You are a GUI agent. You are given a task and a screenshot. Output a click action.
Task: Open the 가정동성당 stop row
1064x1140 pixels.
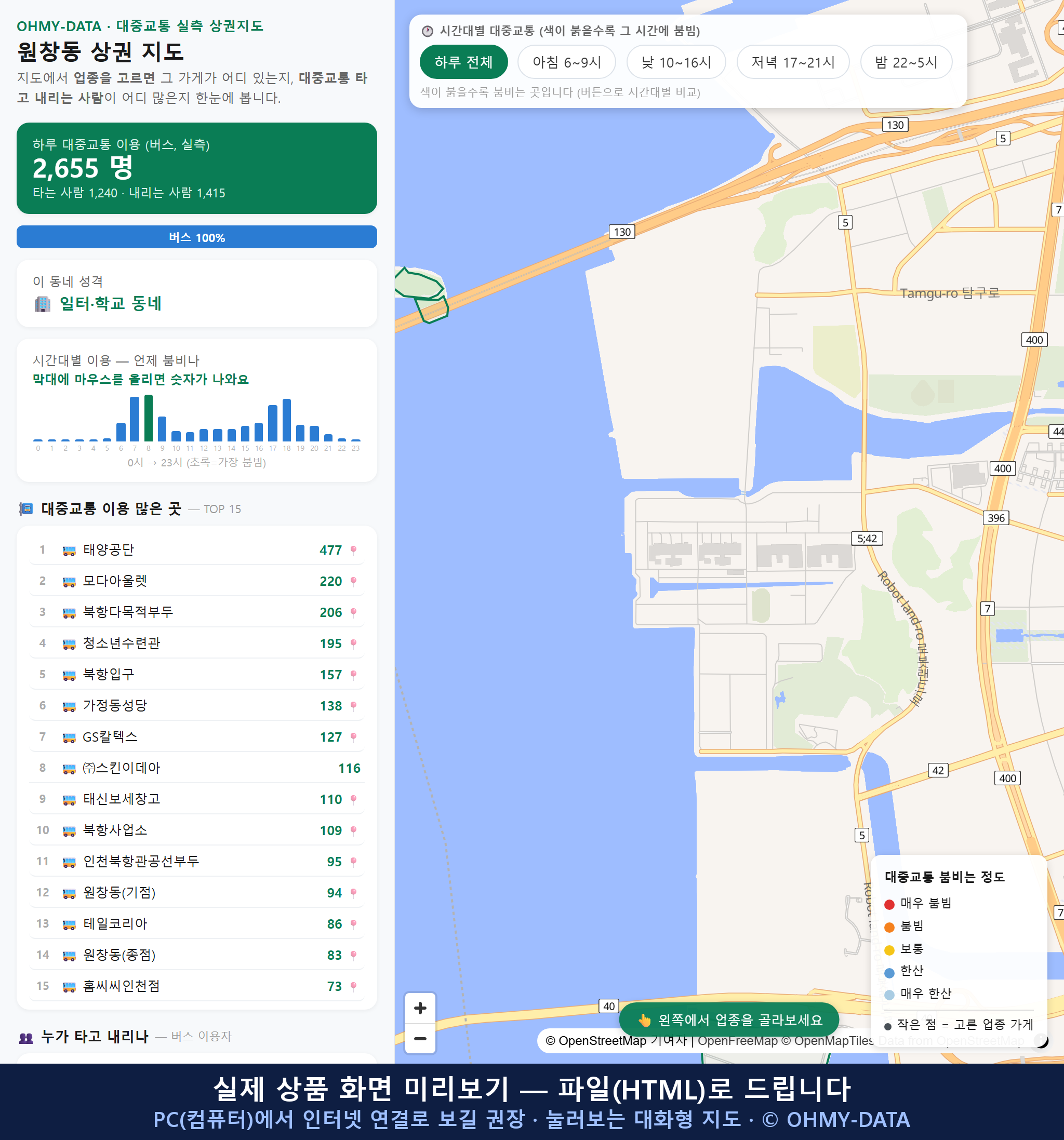(197, 705)
